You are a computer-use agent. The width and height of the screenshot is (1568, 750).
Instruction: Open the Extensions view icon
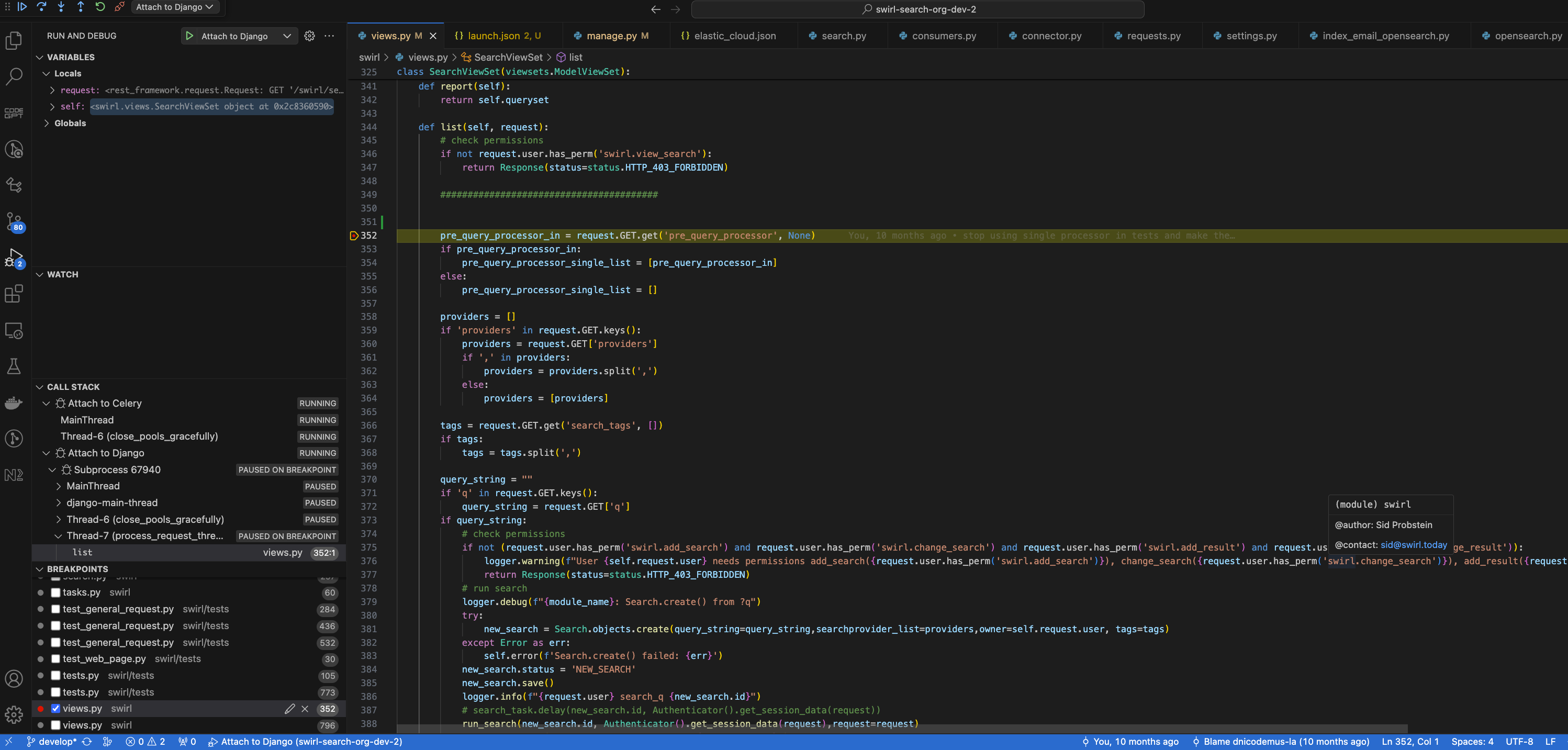pyautogui.click(x=14, y=294)
